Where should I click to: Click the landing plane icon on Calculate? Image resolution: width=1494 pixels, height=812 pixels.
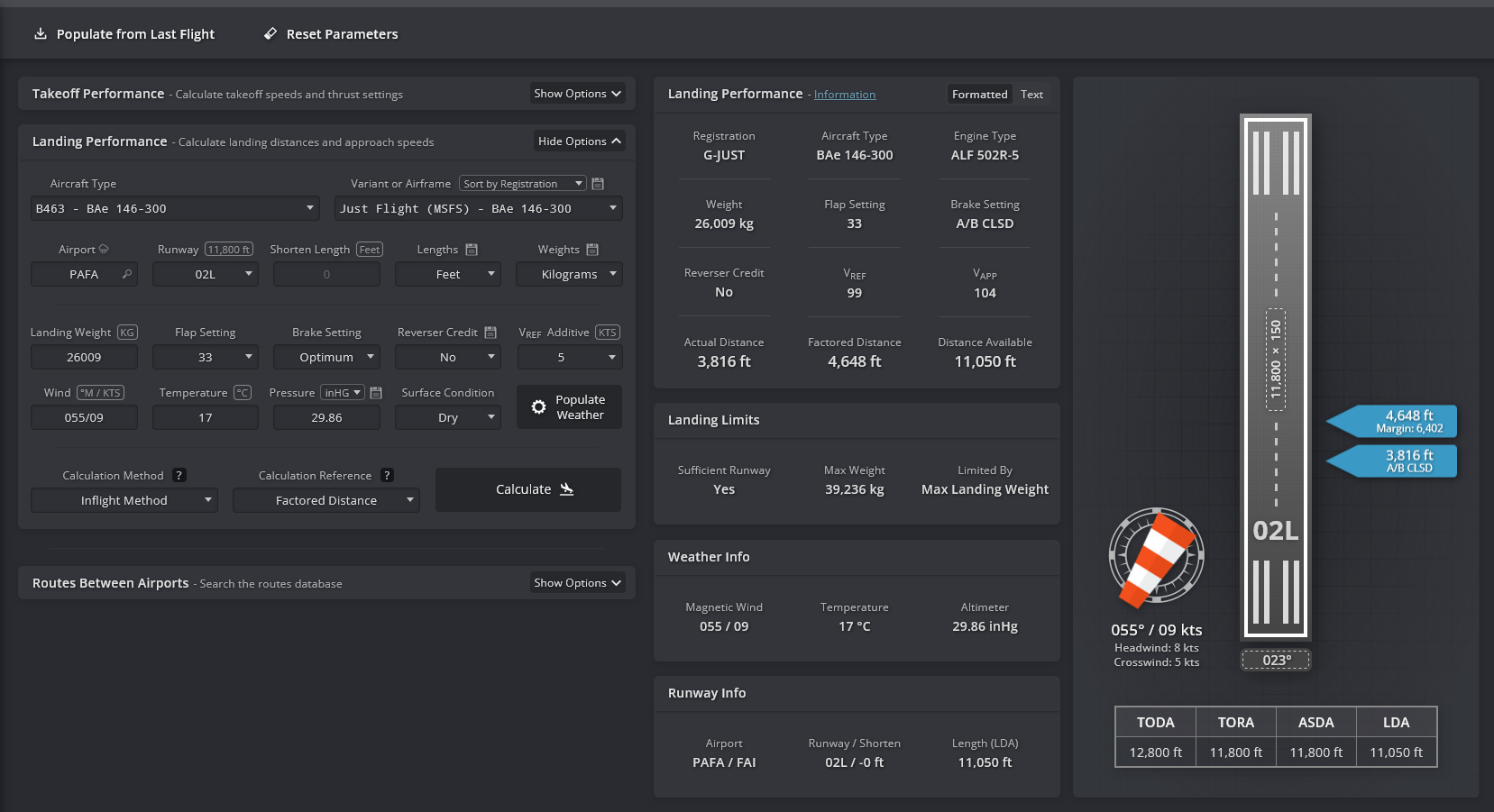click(566, 489)
